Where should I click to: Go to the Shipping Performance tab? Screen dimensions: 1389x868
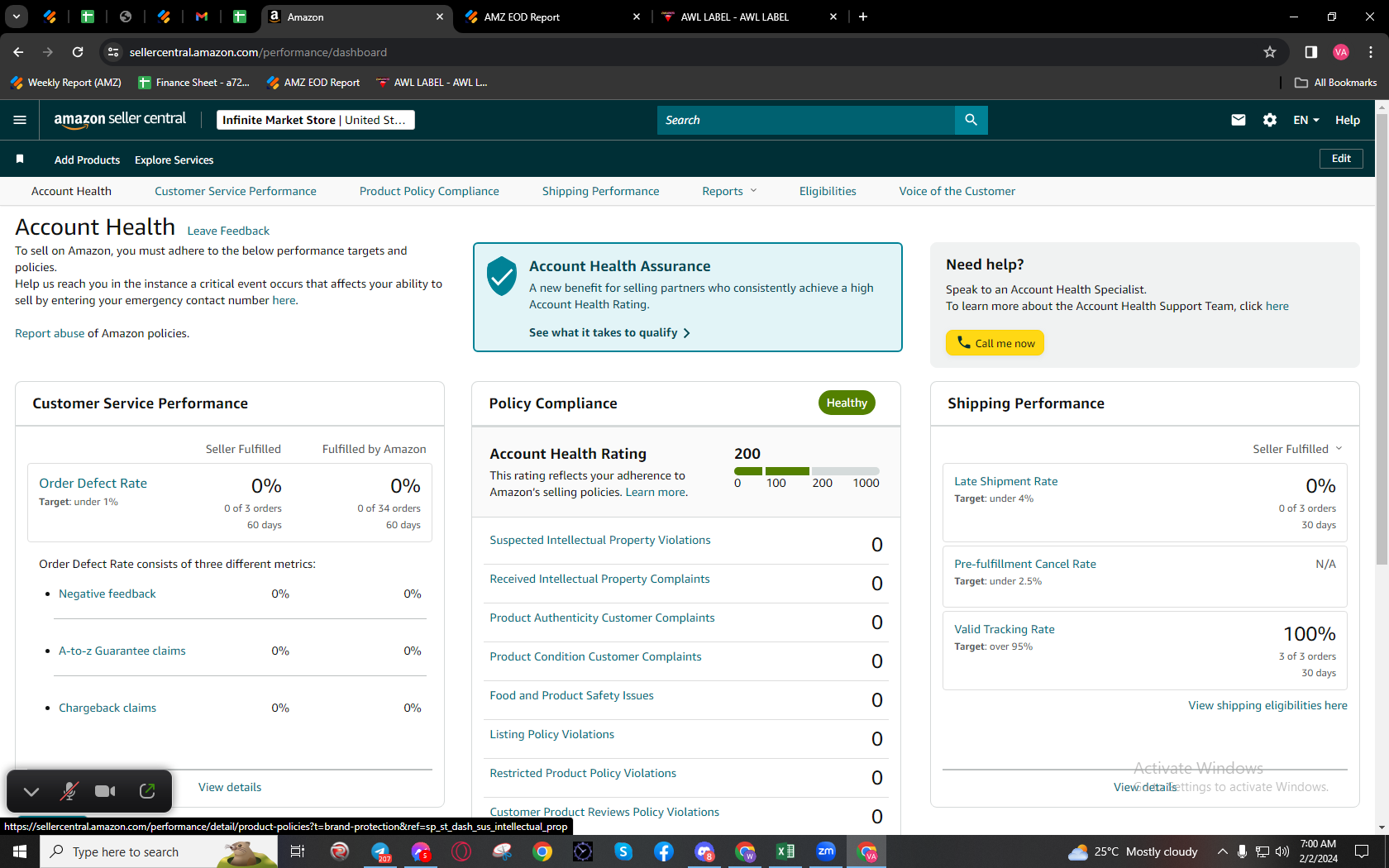(601, 191)
